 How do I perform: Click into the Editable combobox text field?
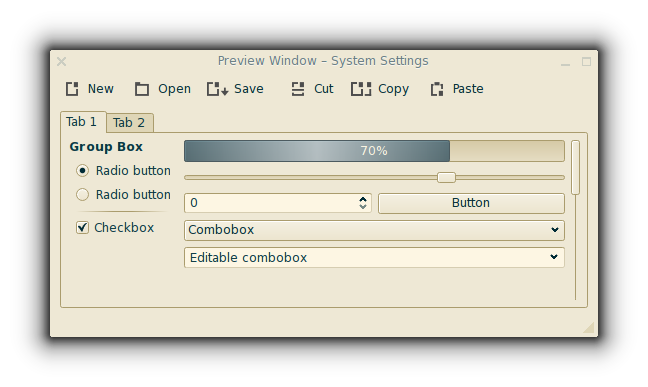click(366, 258)
